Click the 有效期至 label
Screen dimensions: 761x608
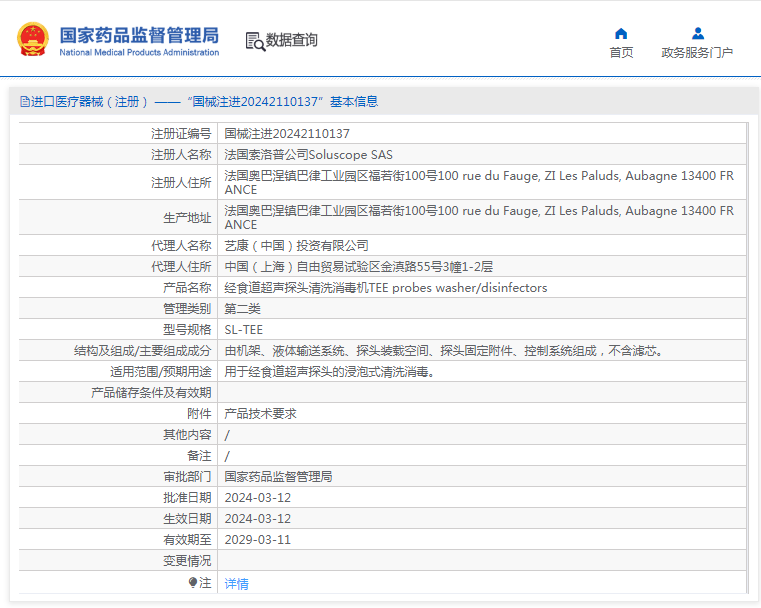click(187, 540)
